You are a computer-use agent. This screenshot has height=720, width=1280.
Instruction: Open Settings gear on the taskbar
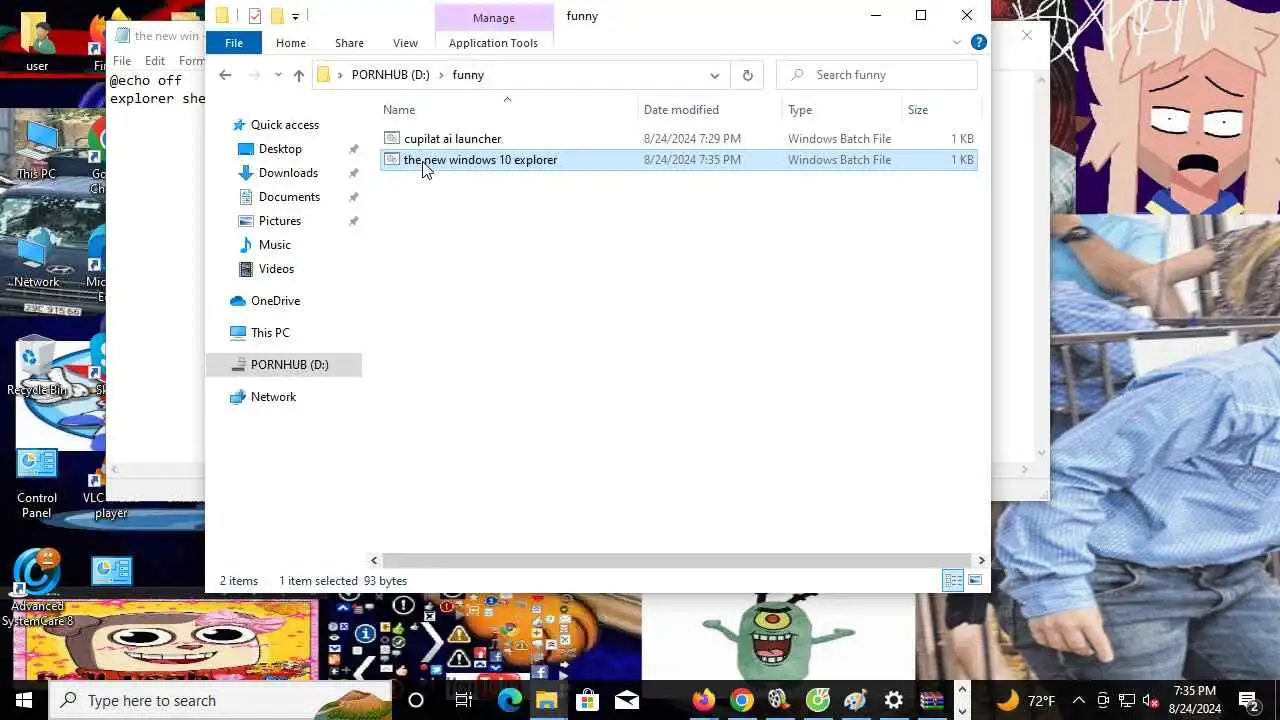[894, 700]
